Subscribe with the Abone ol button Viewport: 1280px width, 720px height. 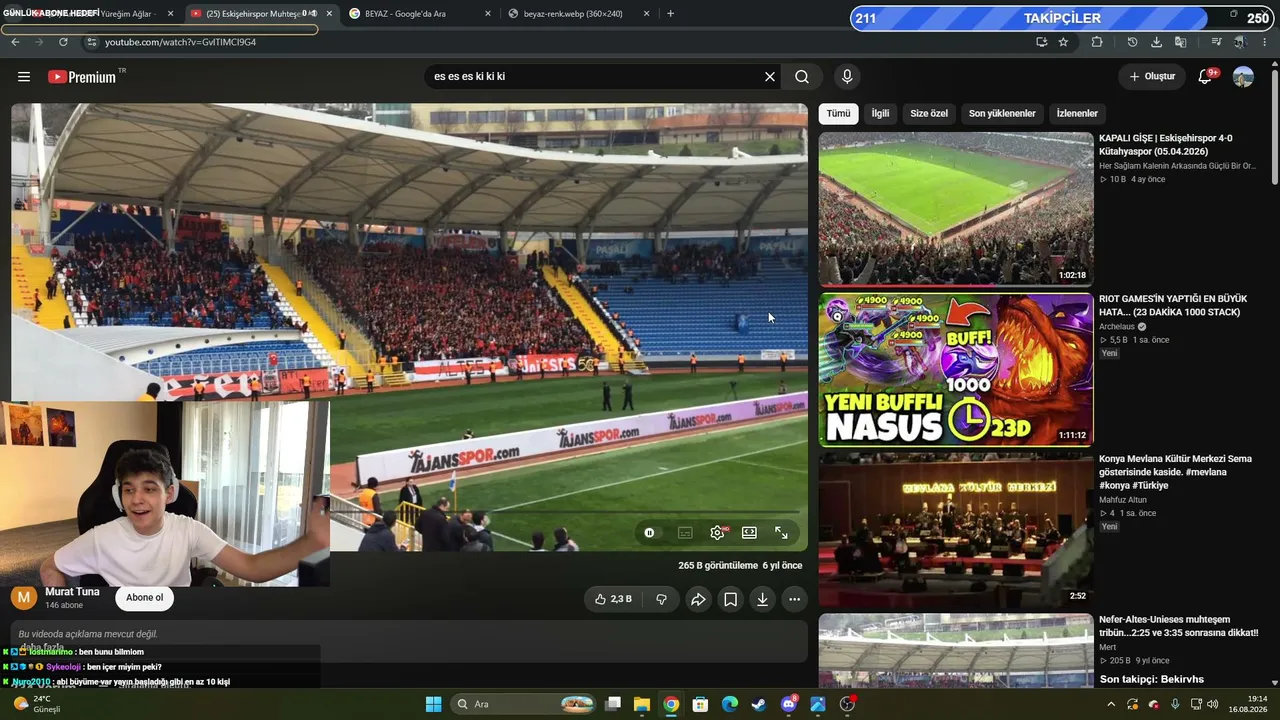coord(144,598)
